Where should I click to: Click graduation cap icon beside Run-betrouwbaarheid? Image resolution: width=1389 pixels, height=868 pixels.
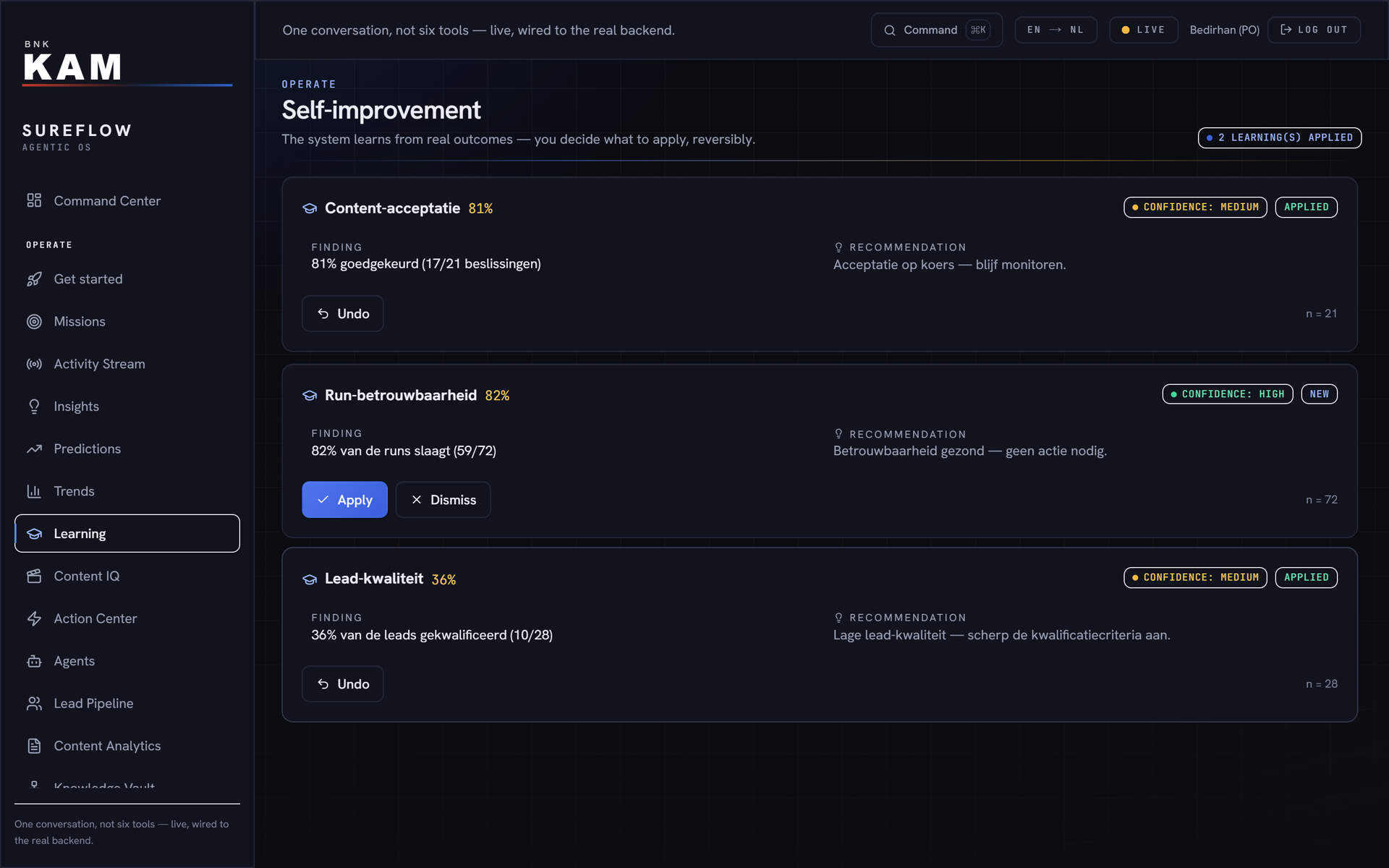310,396
